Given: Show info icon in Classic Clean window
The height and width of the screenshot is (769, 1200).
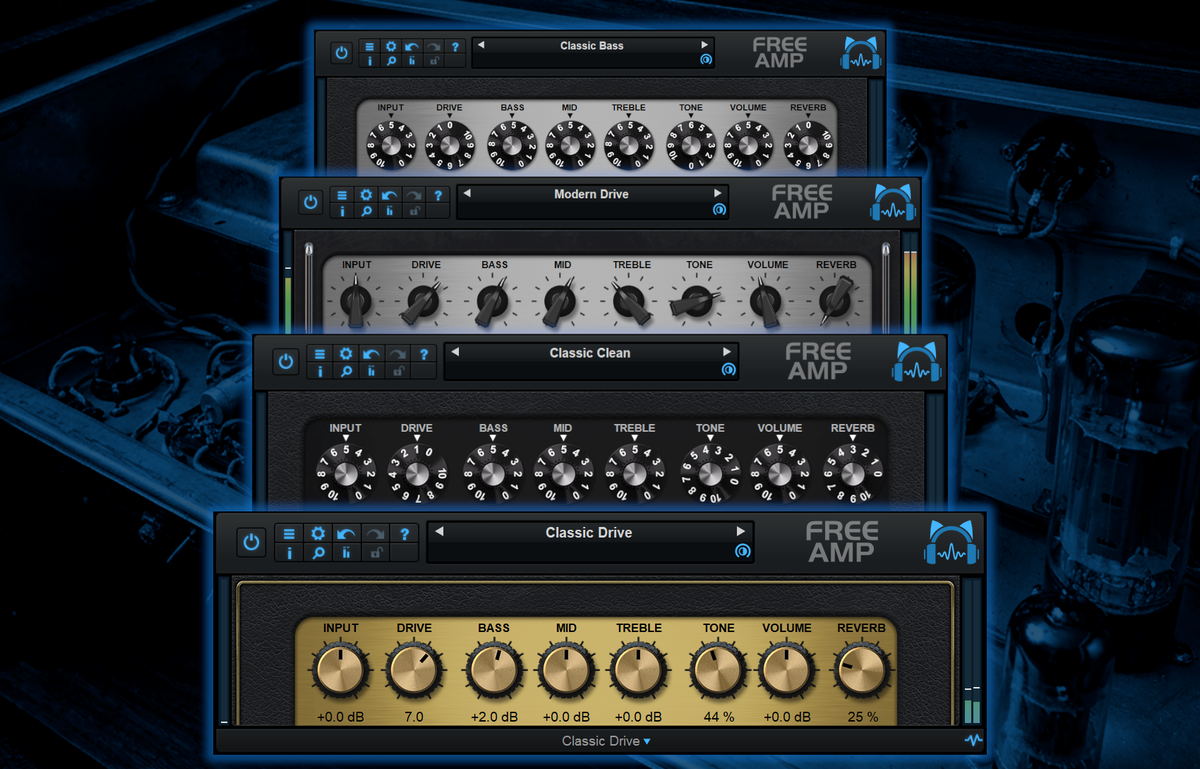Looking at the screenshot, I should [320, 371].
